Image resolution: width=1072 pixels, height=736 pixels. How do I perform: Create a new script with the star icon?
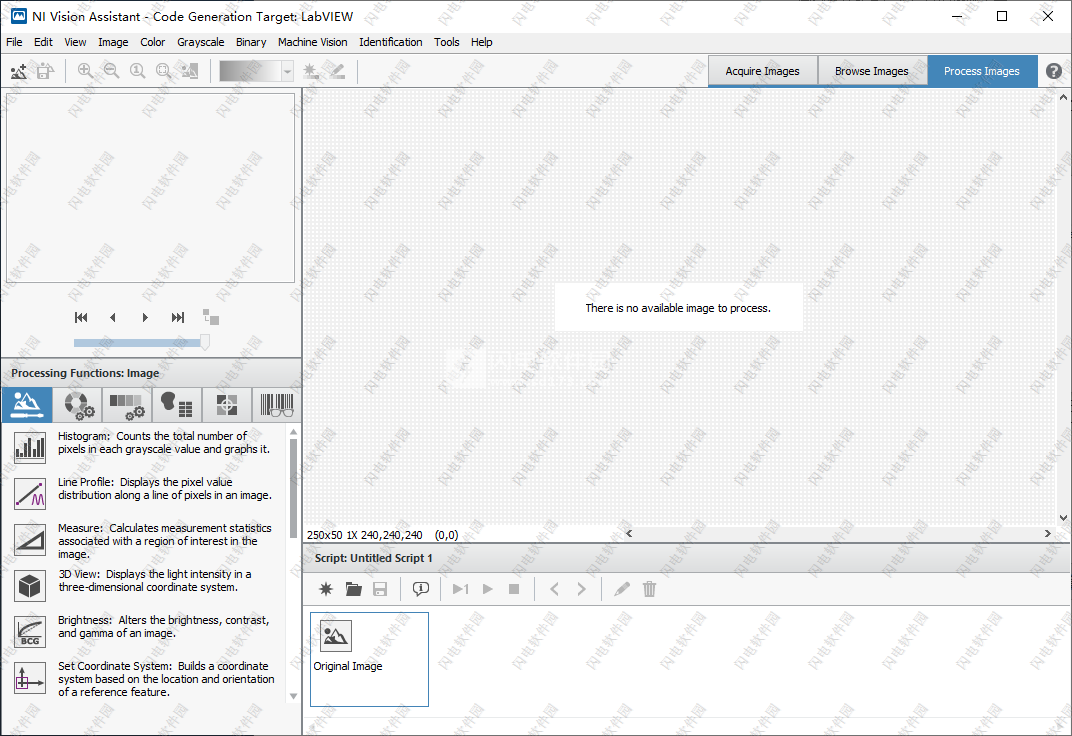(x=326, y=589)
